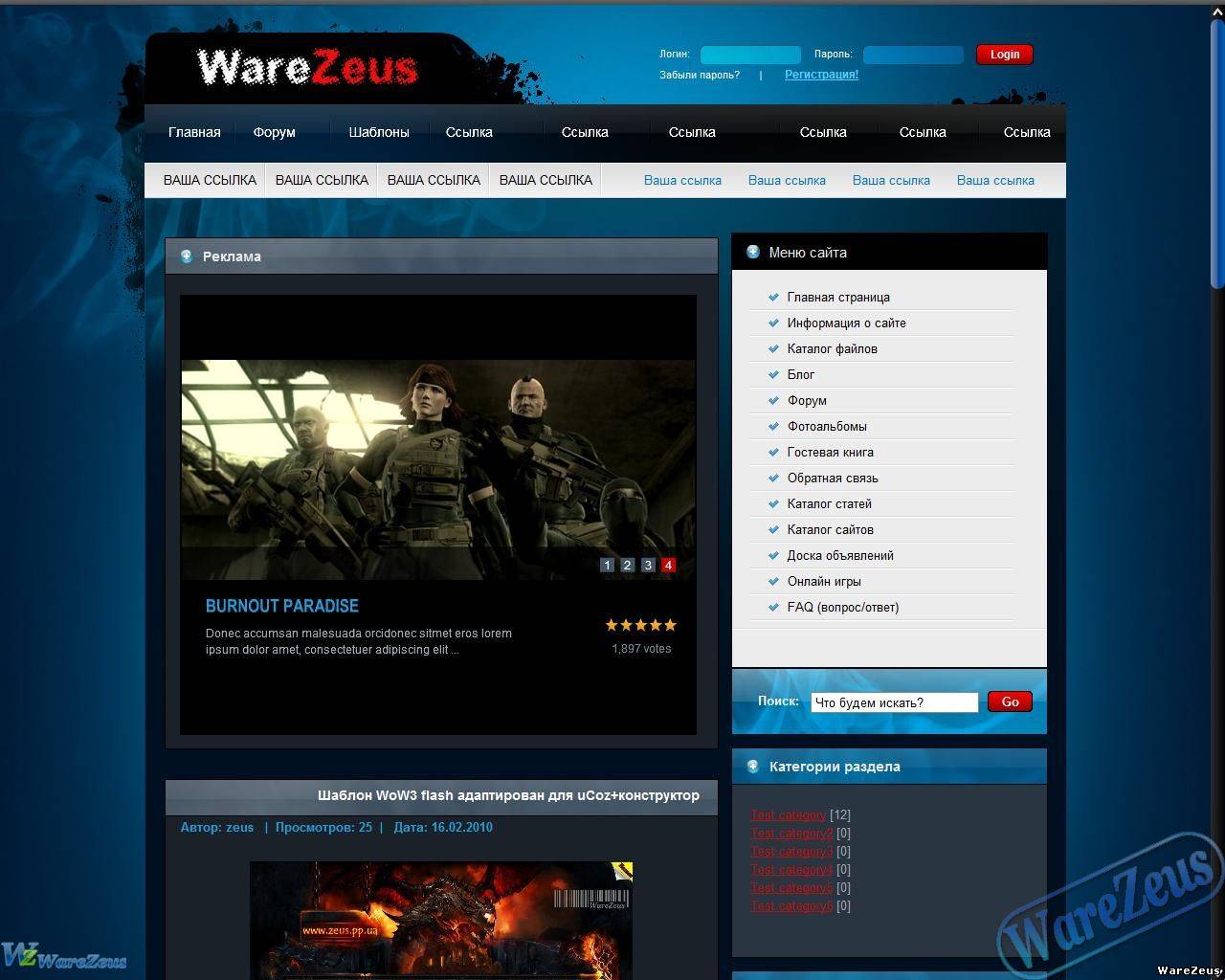
Task: Click the icon beside Меню сайта heading
Action: point(753,253)
